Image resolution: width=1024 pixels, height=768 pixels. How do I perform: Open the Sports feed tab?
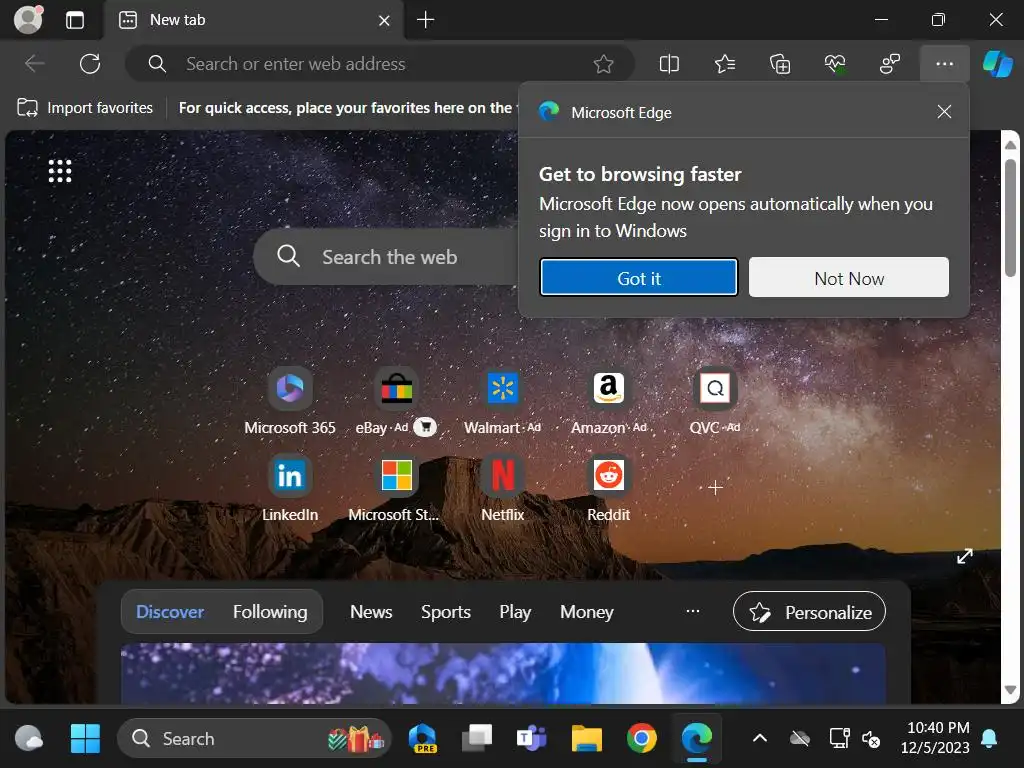pyautogui.click(x=445, y=612)
